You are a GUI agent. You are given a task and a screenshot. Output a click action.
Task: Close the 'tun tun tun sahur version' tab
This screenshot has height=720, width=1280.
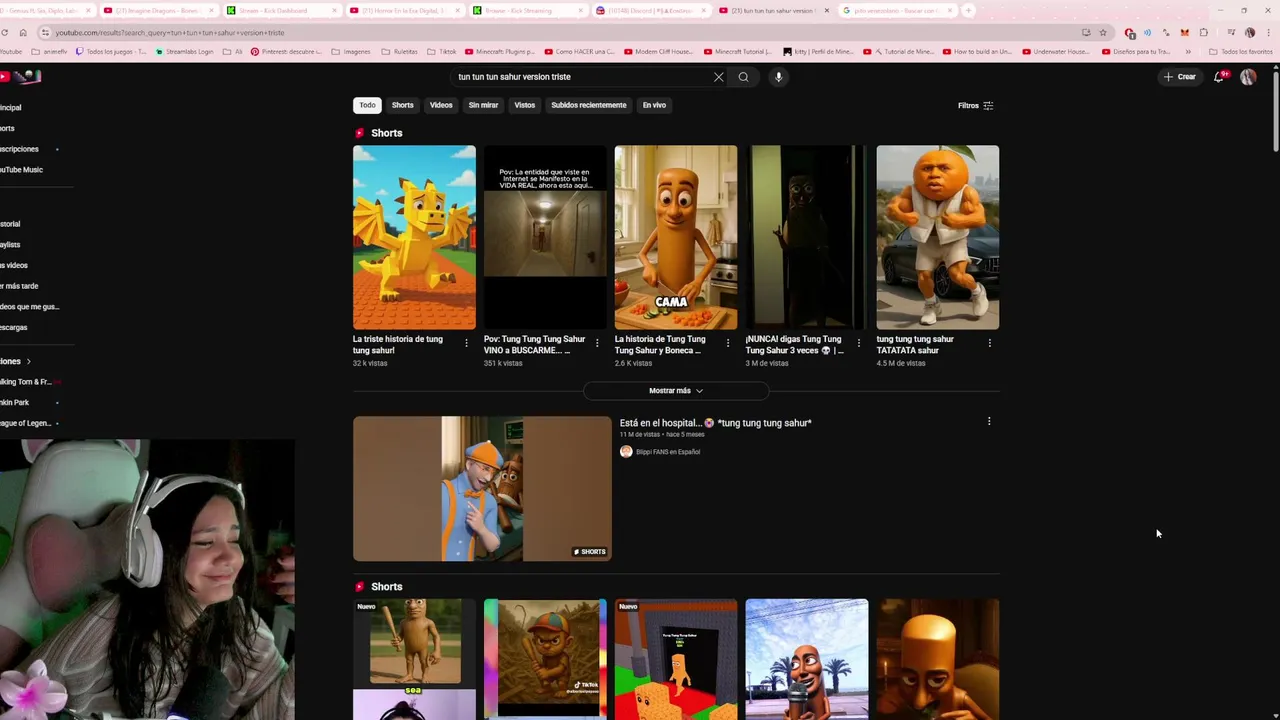[x=826, y=10]
